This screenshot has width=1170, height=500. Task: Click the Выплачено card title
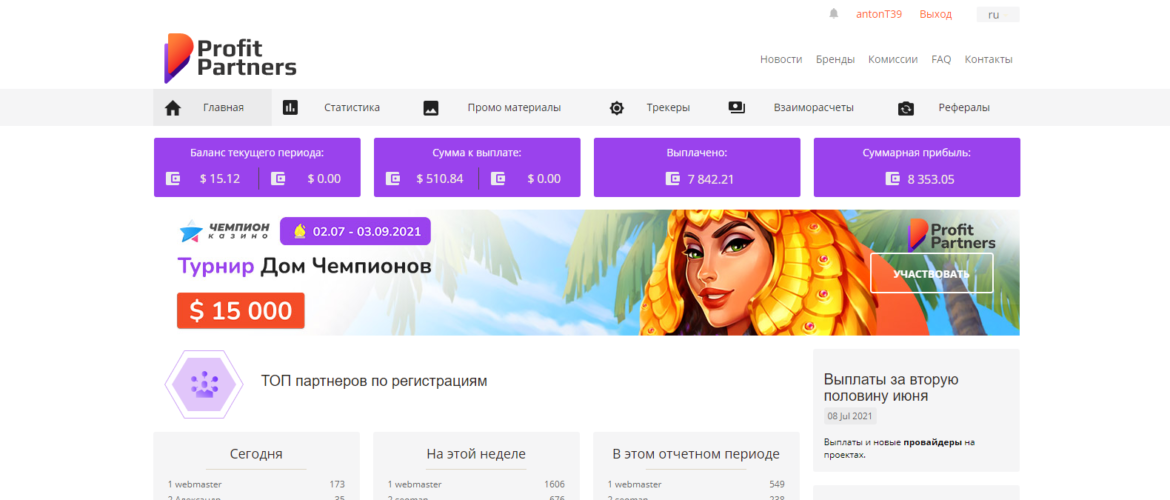click(696, 153)
